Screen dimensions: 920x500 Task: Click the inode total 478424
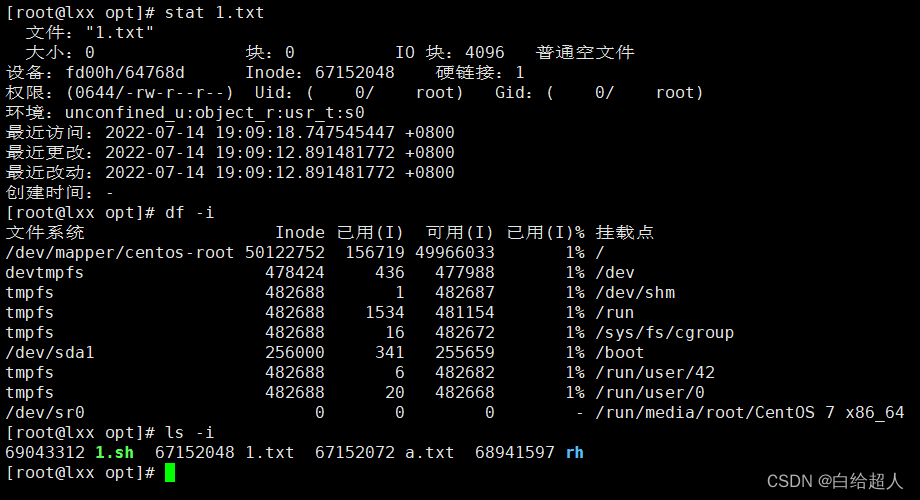[x=295, y=272]
